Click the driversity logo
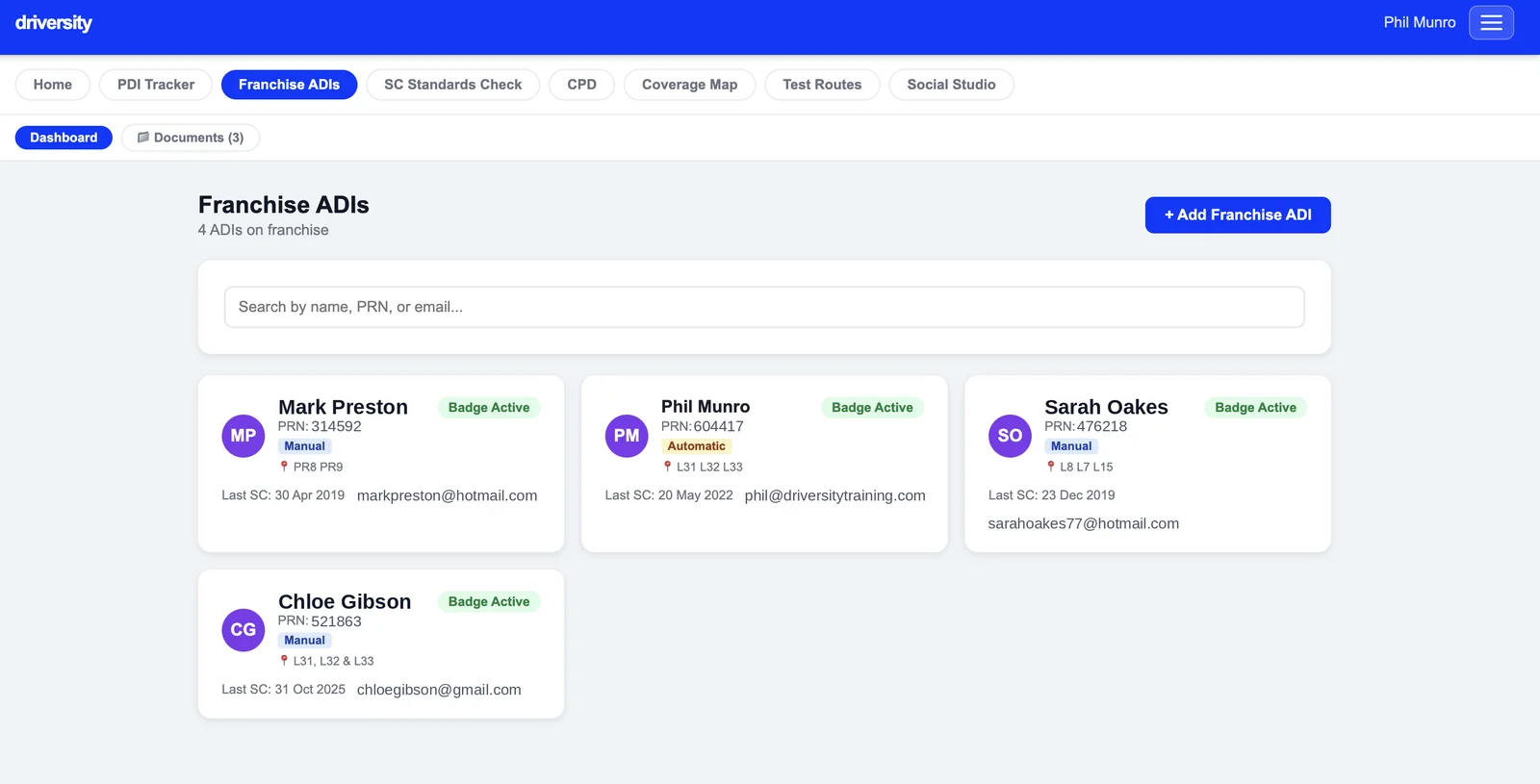 click(54, 22)
